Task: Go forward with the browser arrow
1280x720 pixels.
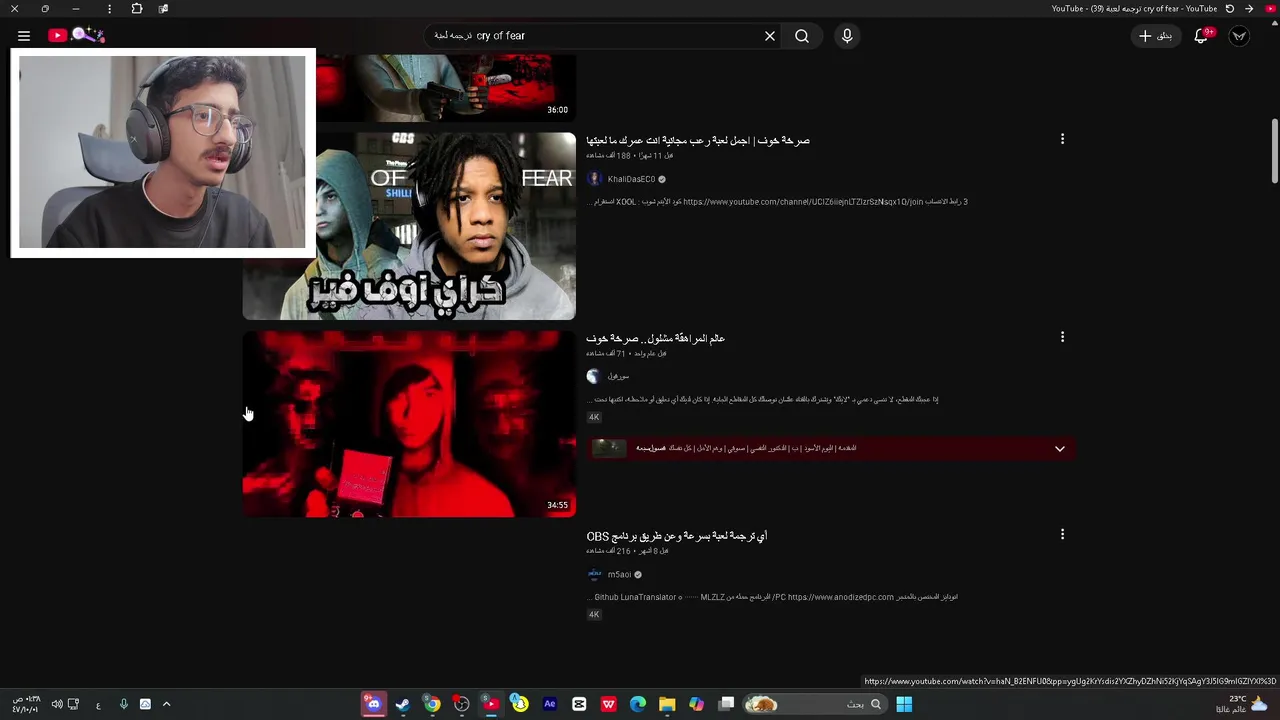Action: (x=1249, y=8)
